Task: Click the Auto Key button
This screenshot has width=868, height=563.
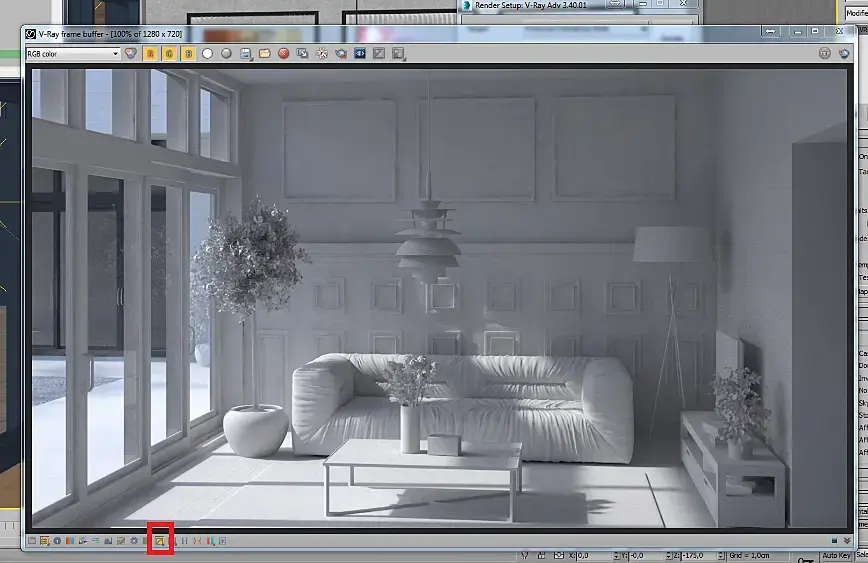Action: coord(836,555)
